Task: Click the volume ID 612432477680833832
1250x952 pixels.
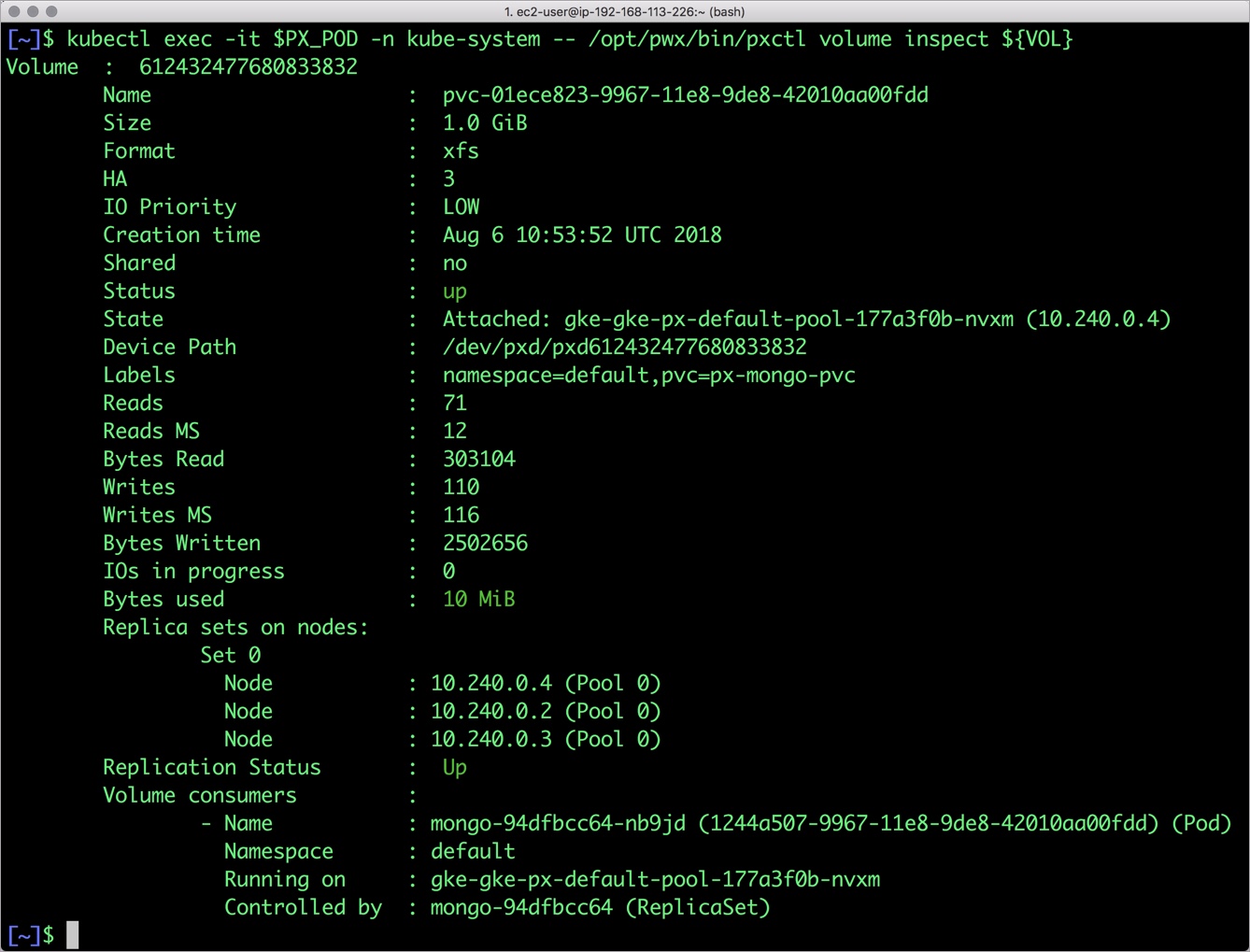Action: (x=248, y=67)
